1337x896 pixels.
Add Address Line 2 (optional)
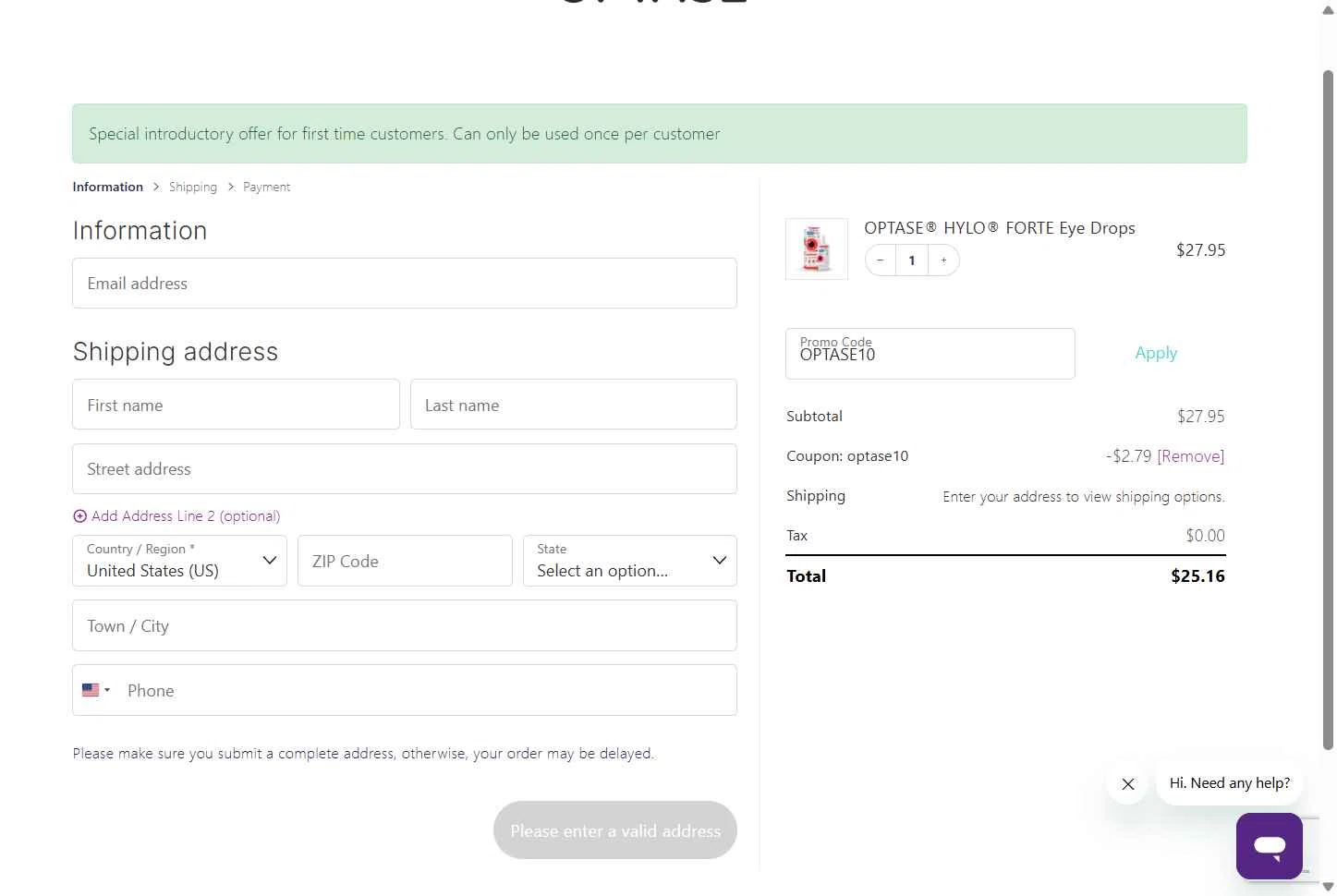[176, 516]
